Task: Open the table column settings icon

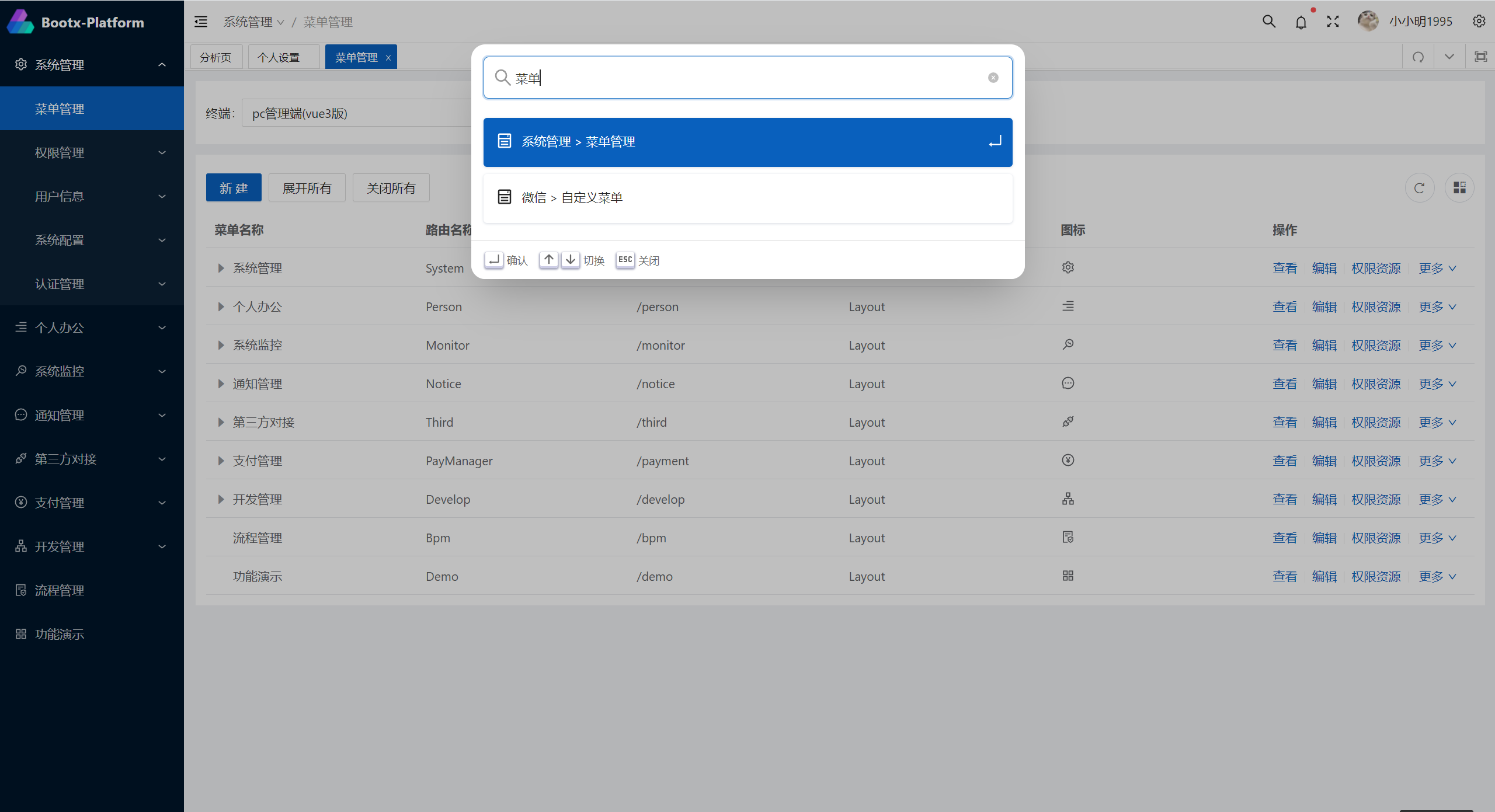Action: [x=1459, y=188]
